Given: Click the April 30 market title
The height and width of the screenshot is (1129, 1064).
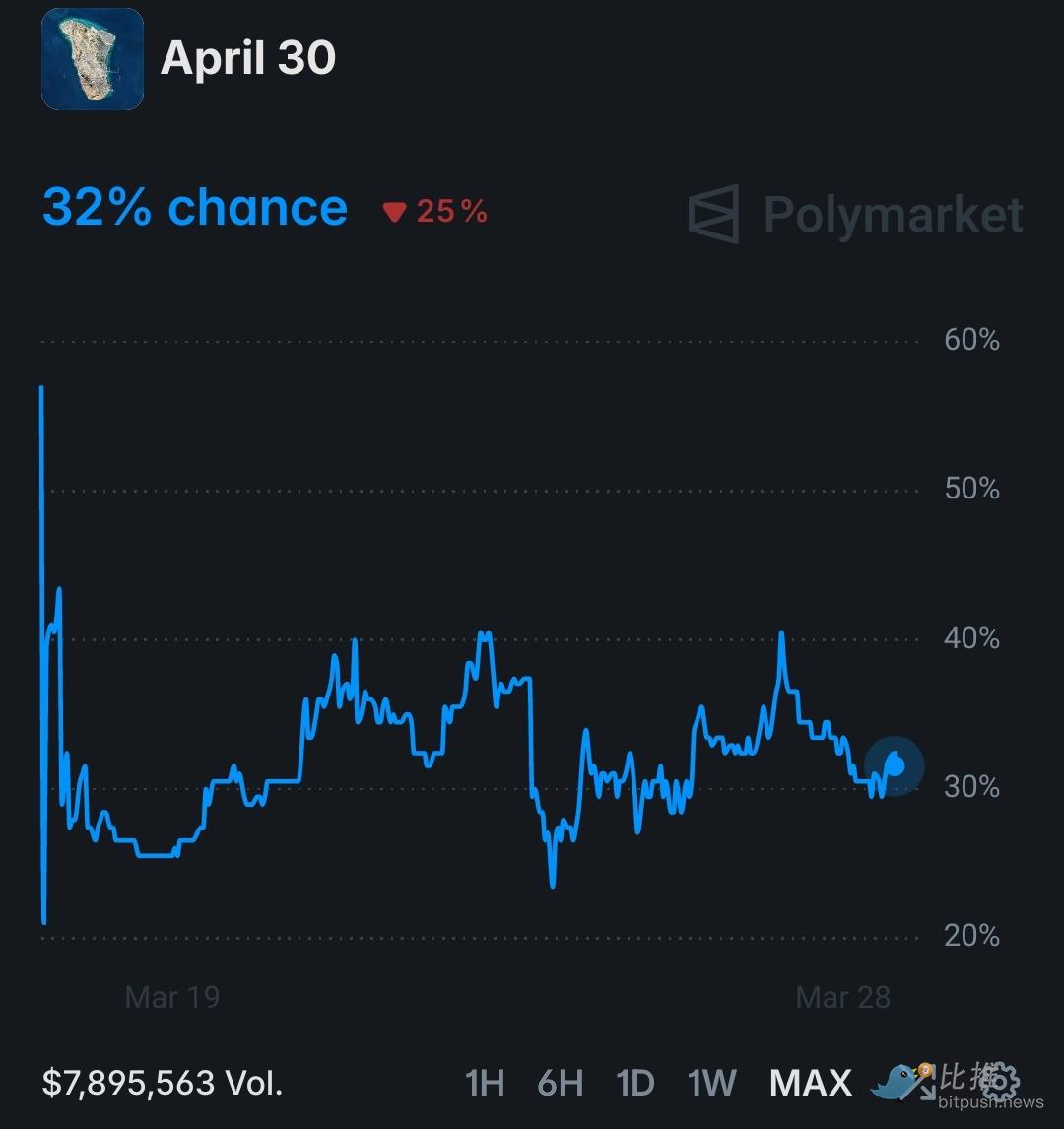Looking at the screenshot, I should pos(248,58).
